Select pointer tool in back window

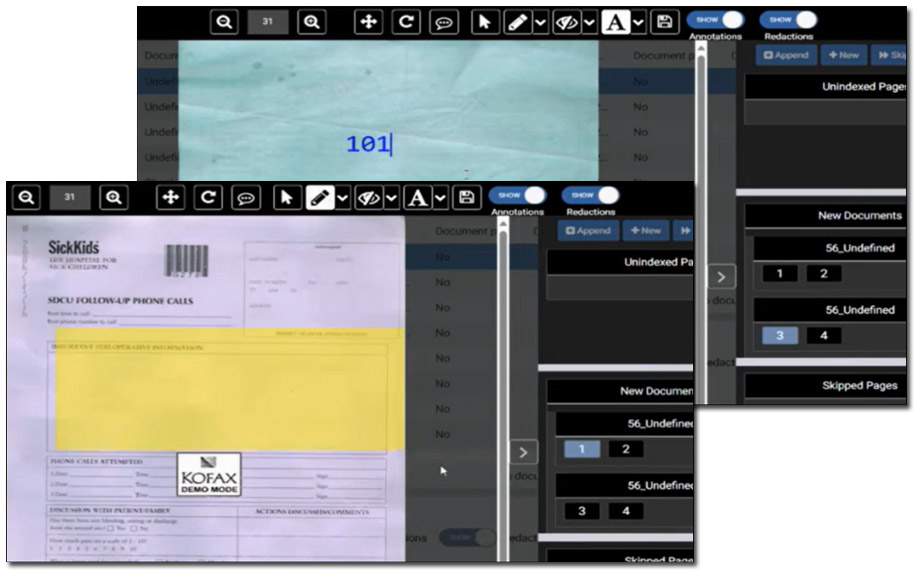[x=485, y=22]
